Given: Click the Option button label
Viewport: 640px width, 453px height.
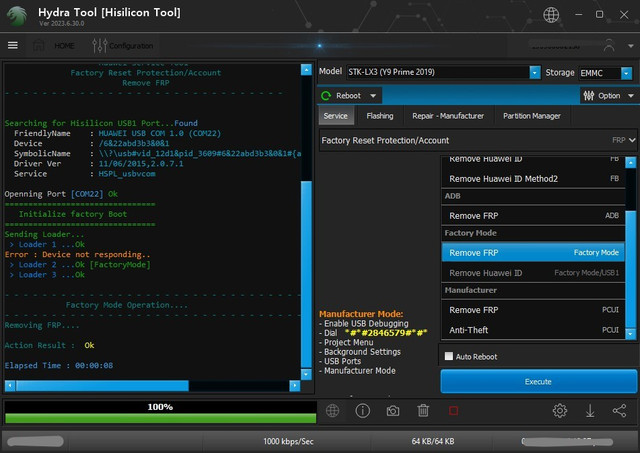Looking at the screenshot, I should coord(609,96).
